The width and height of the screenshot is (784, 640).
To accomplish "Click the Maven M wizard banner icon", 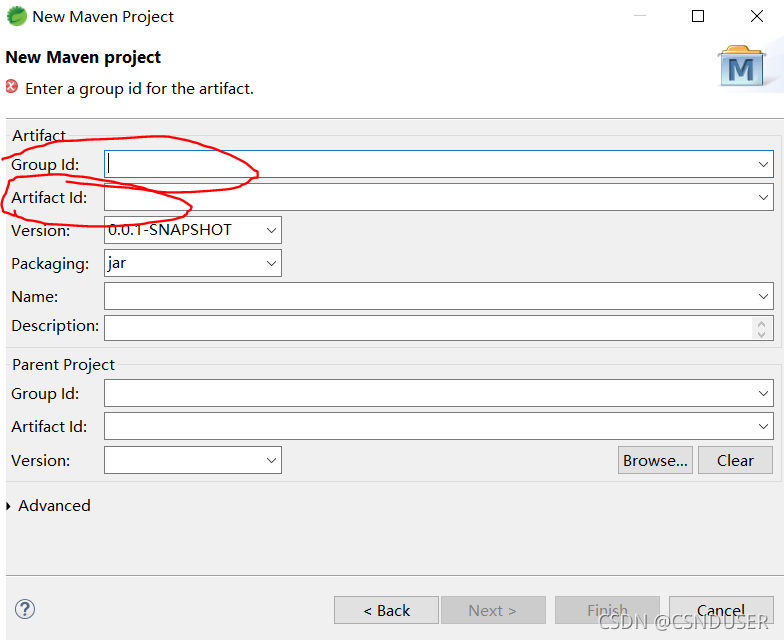I will tap(742, 66).
